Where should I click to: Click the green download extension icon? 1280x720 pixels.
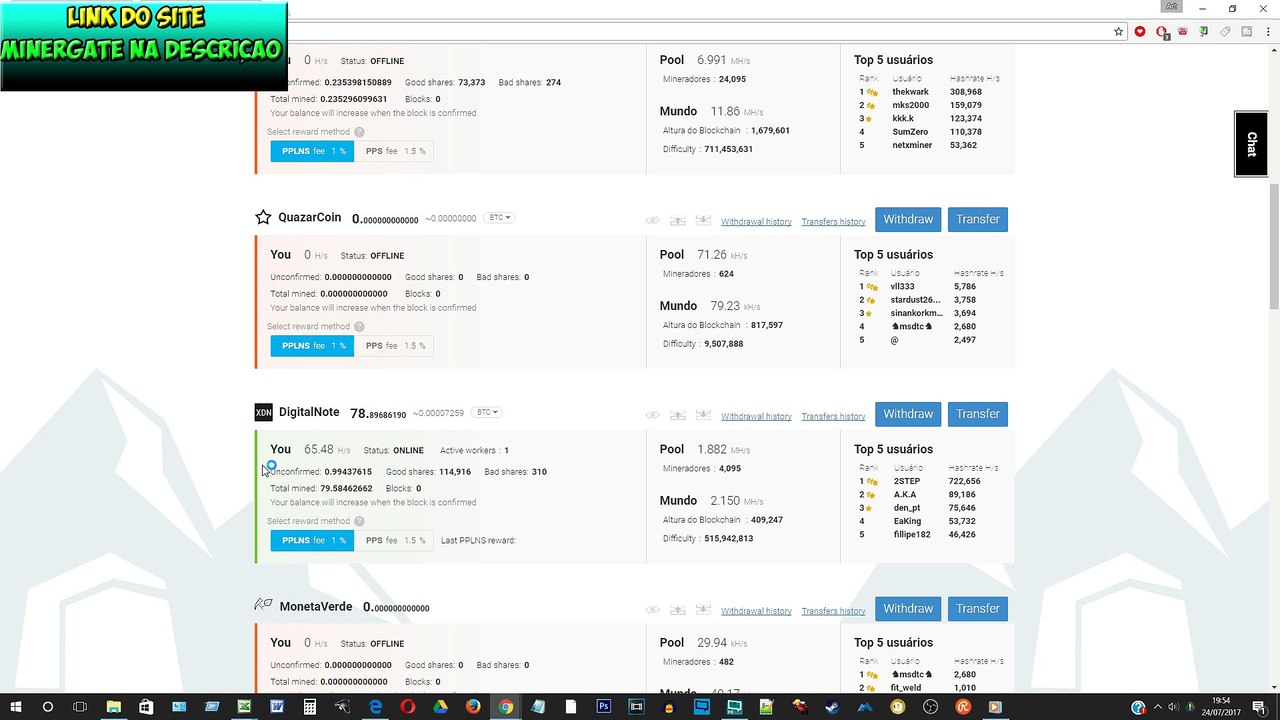click(1205, 31)
